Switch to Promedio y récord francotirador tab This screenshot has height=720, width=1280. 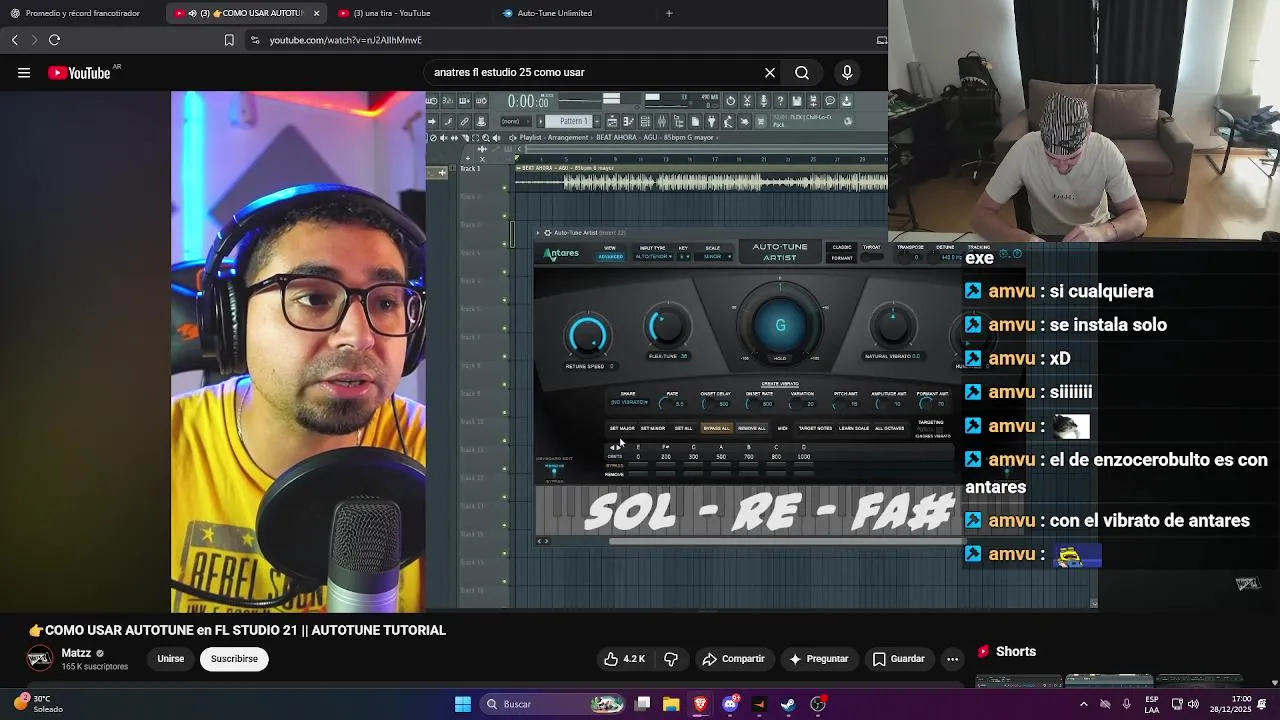tap(82, 13)
